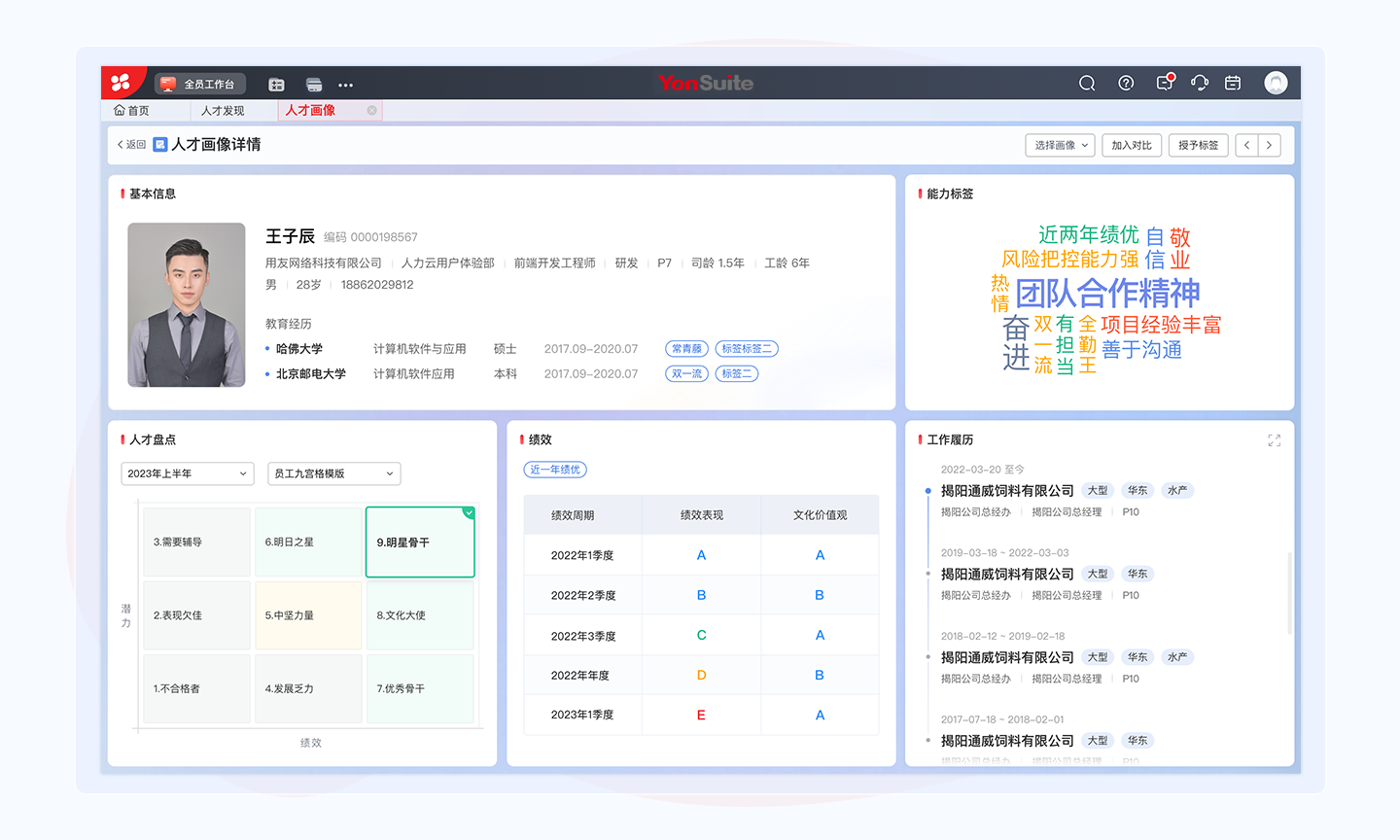Image resolution: width=1400 pixels, height=840 pixels.
Task: Expand the 选择画像 dropdown
Action: 1060,145
